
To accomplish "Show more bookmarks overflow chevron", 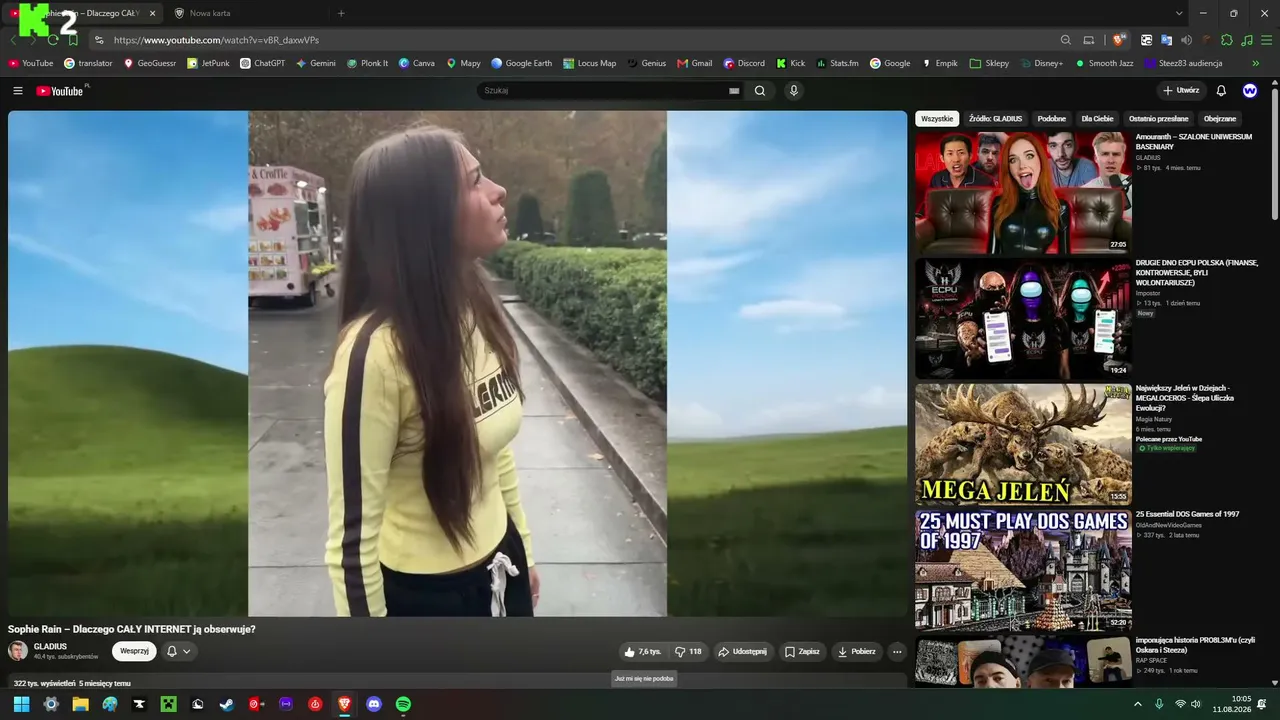I will (x=1256, y=63).
